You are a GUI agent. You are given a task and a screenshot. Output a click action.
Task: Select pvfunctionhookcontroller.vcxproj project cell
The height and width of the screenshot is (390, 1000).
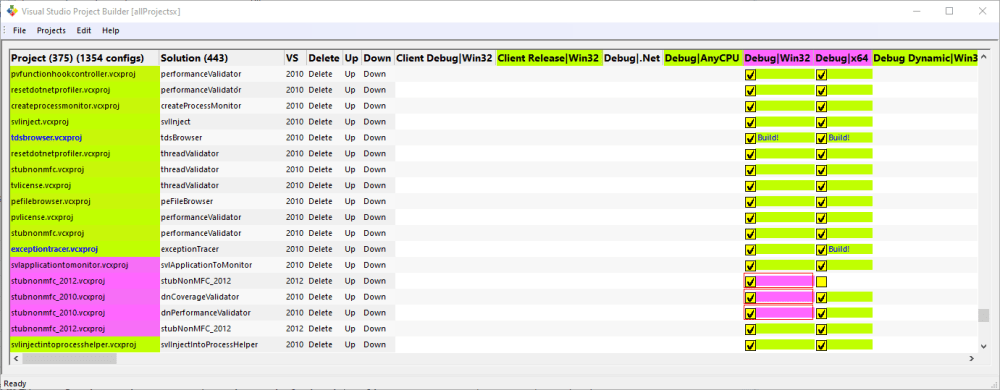click(x=84, y=74)
